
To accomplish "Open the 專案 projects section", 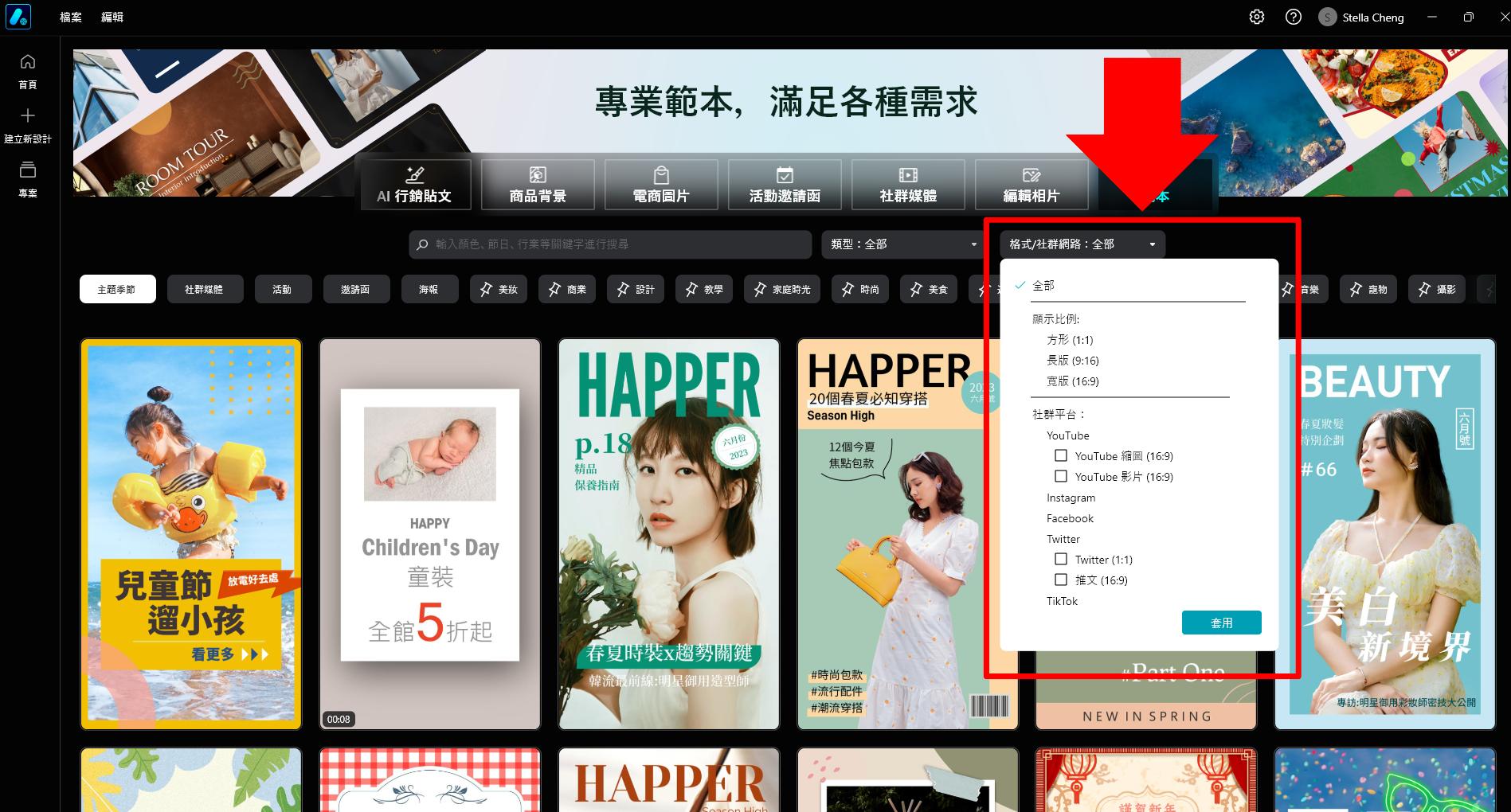I will 28,180.
